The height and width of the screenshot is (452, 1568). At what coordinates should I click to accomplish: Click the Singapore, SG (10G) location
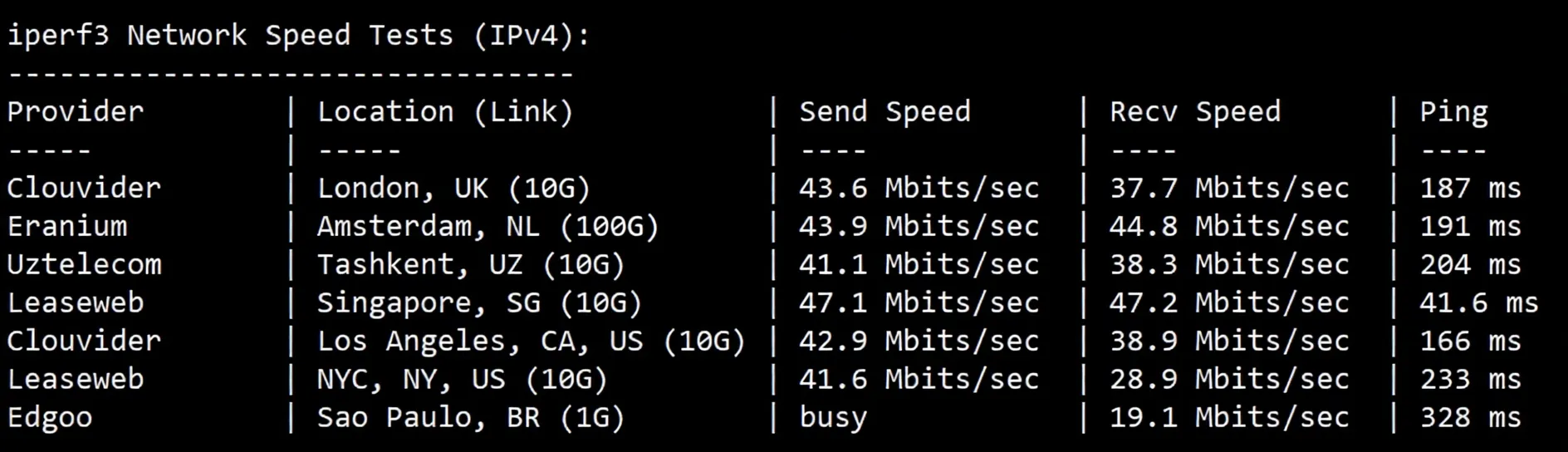[479, 302]
